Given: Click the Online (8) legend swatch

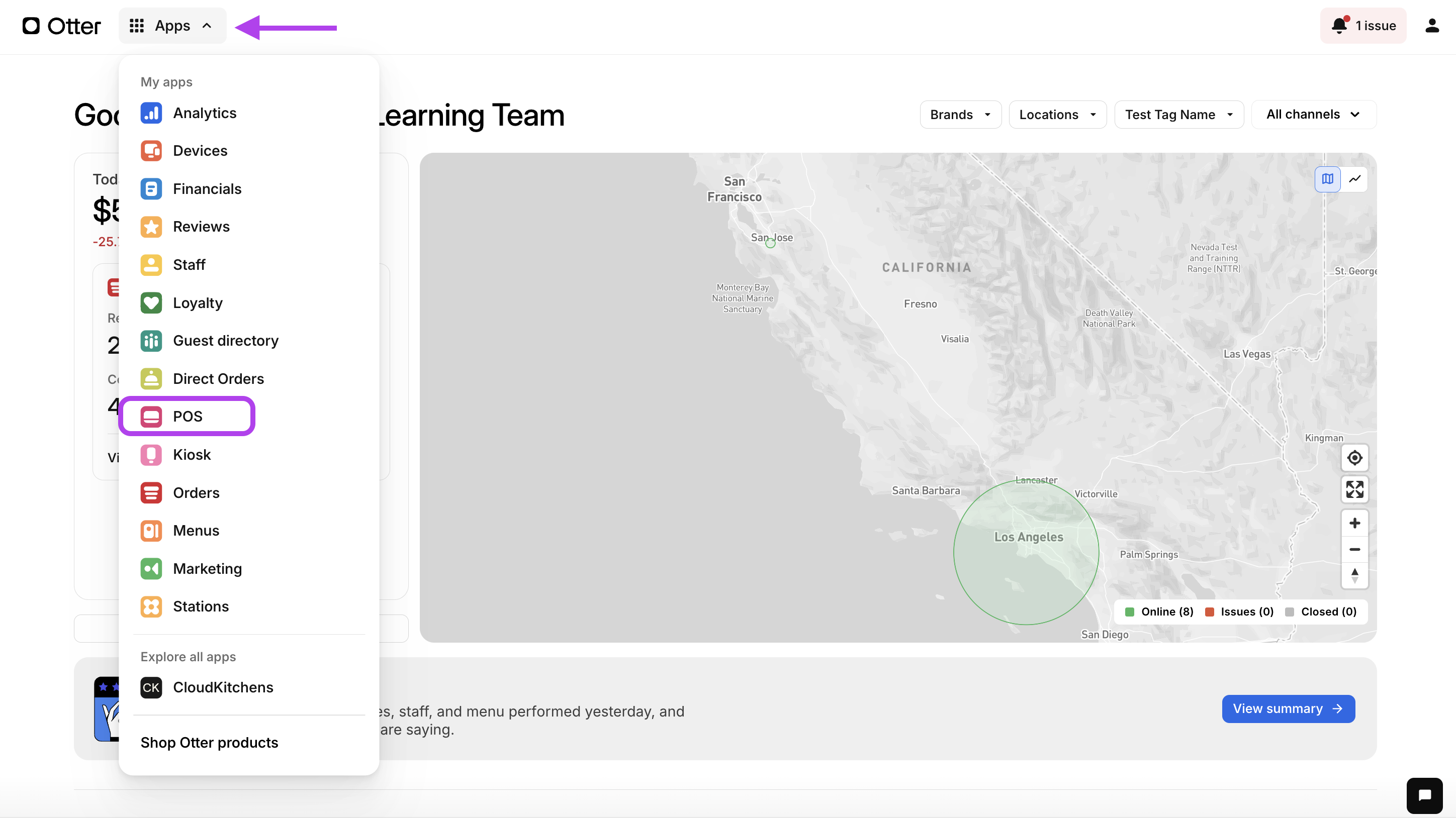Looking at the screenshot, I should 1129,612.
